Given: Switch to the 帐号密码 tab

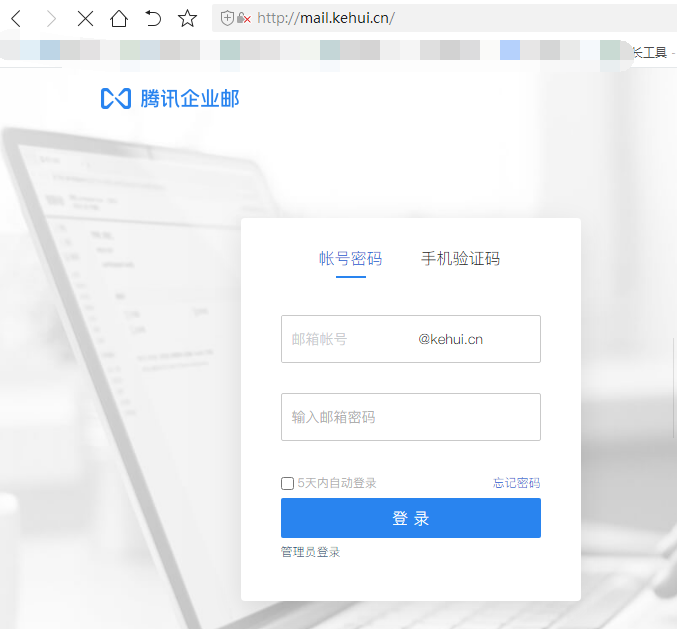Looking at the screenshot, I should (350, 259).
